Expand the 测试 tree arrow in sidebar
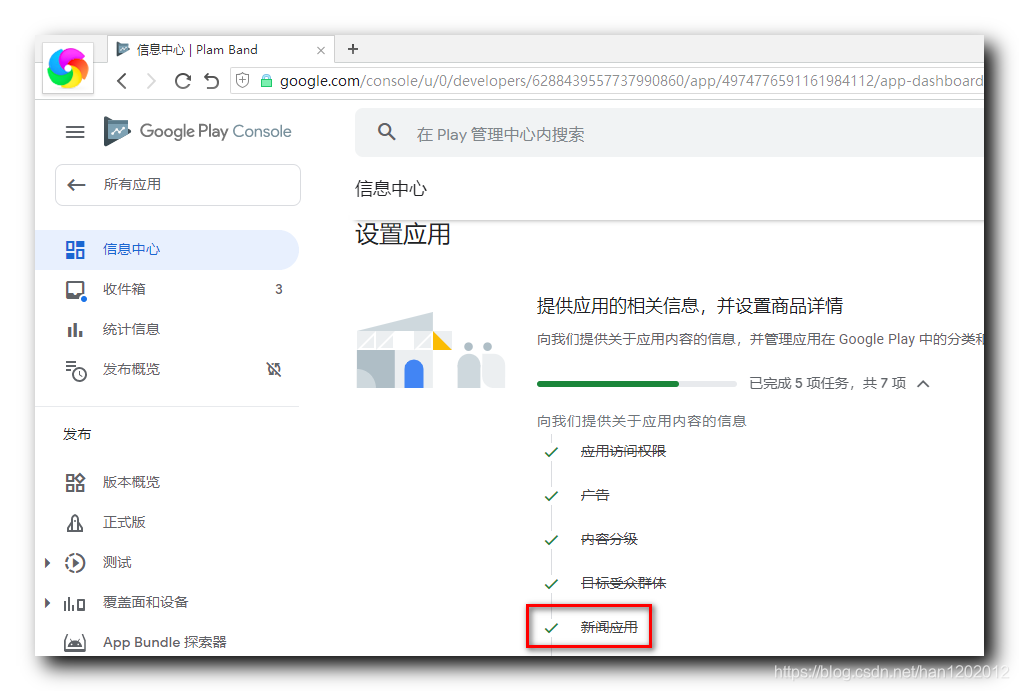Image resolution: width=1019 pixels, height=691 pixels. click(47, 563)
